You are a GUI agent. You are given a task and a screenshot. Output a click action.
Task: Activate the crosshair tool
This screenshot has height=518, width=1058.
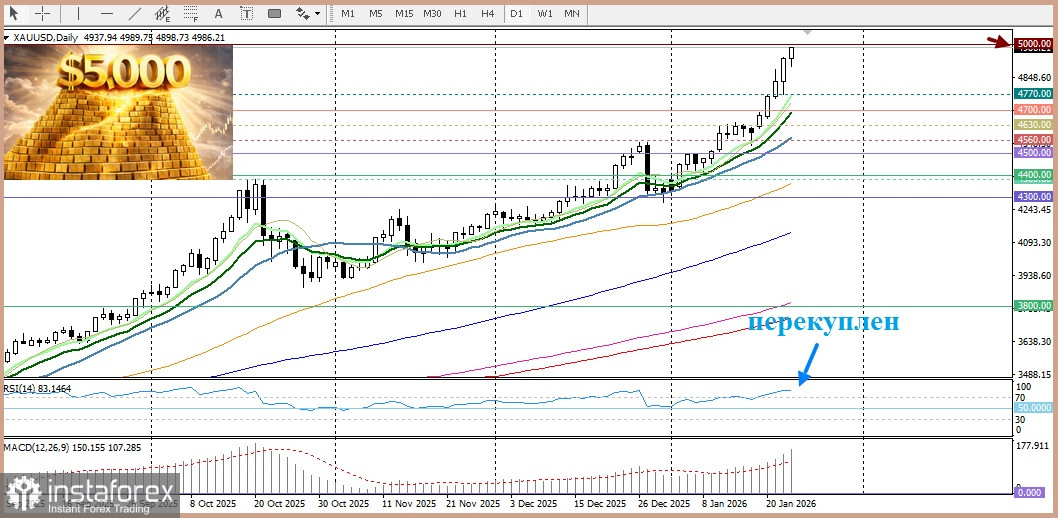tap(43, 13)
